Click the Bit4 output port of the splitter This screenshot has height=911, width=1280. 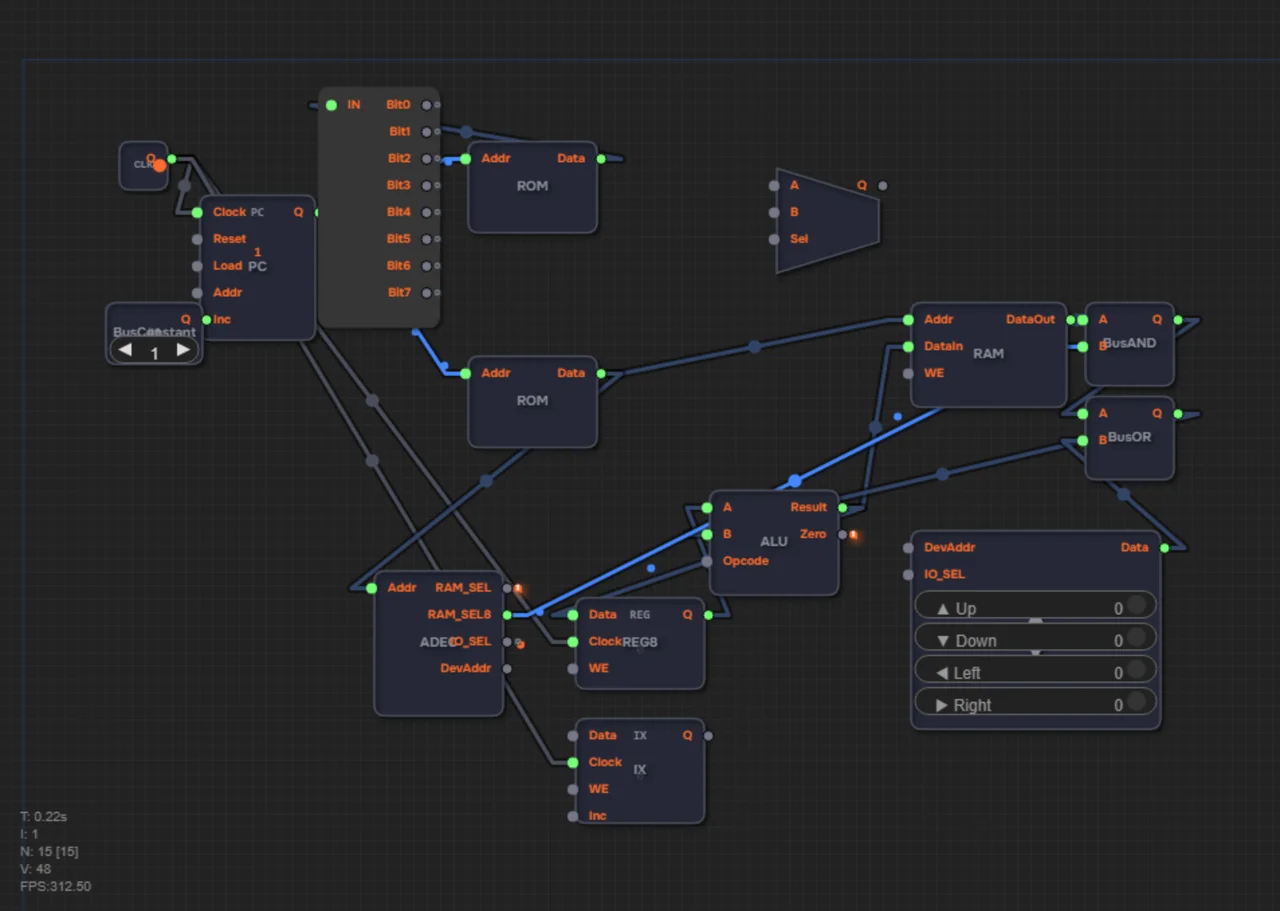[x=427, y=213]
